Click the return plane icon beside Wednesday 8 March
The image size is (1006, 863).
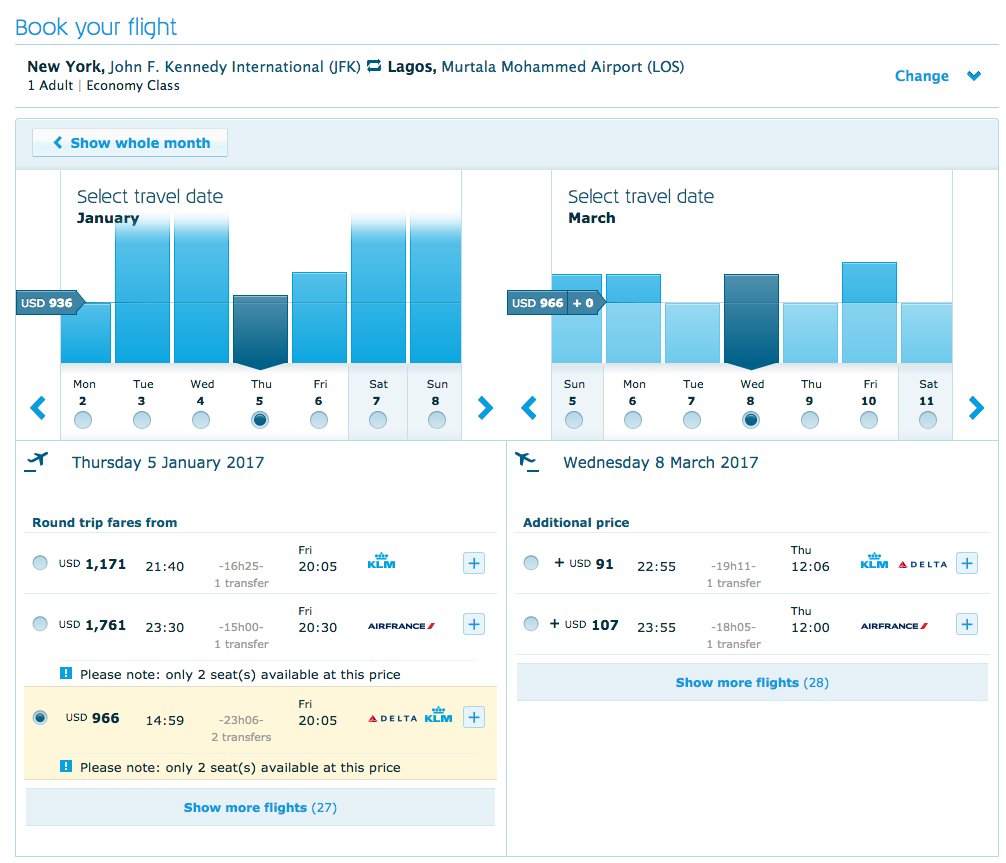(527, 461)
